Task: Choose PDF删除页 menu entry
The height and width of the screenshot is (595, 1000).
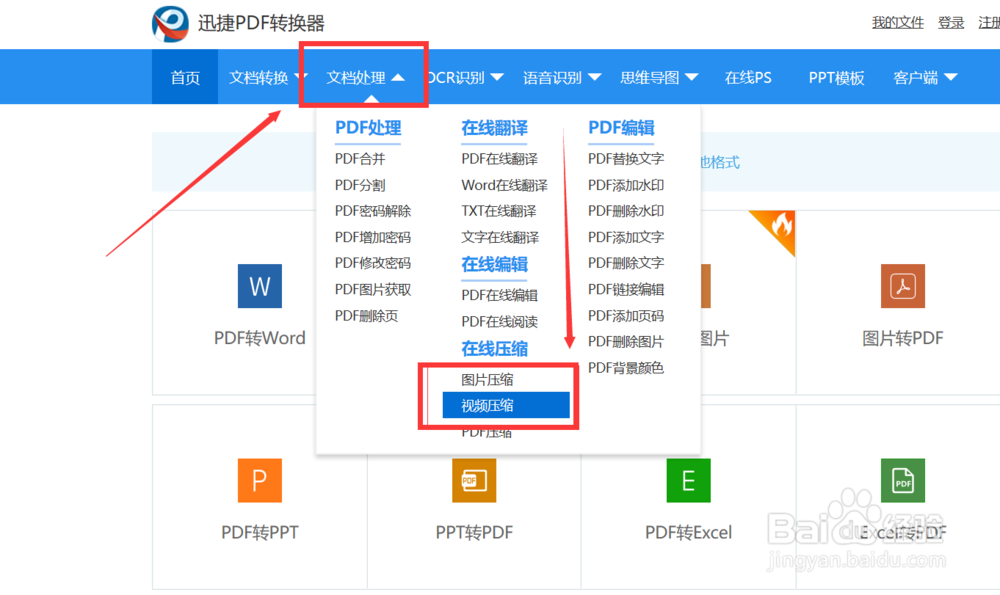Action: point(367,316)
